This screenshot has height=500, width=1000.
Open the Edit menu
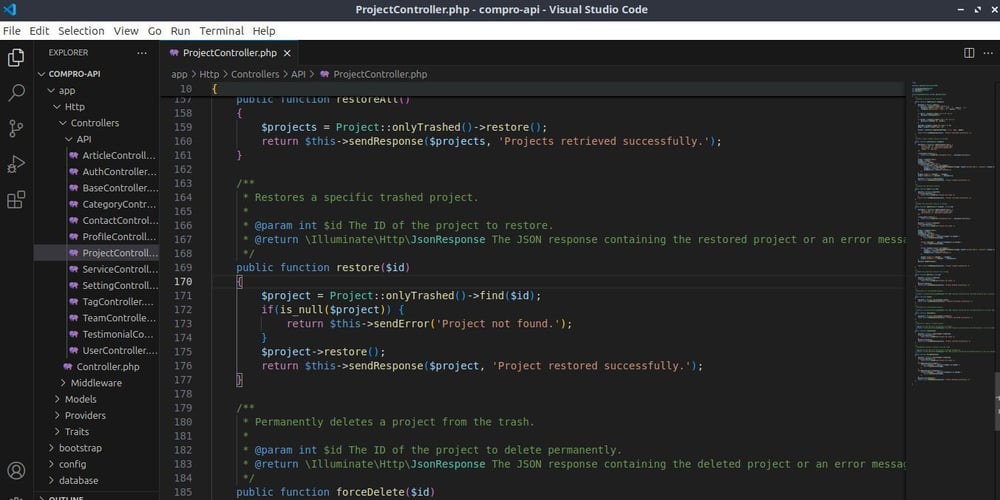tap(39, 31)
